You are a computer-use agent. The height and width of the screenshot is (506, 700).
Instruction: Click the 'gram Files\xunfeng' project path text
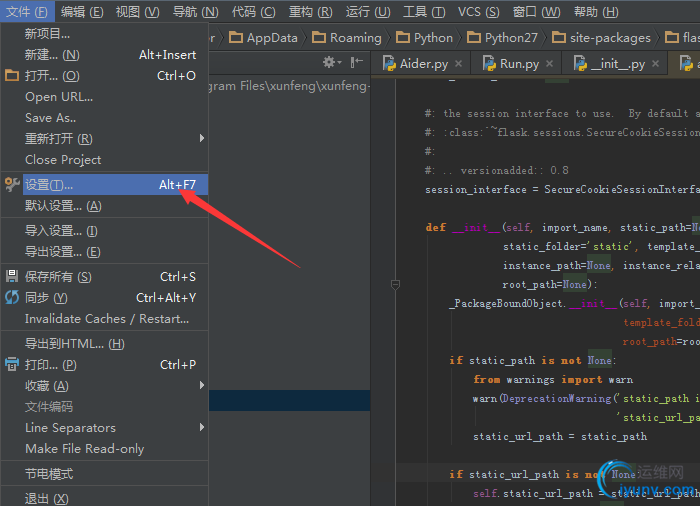click(x=289, y=86)
